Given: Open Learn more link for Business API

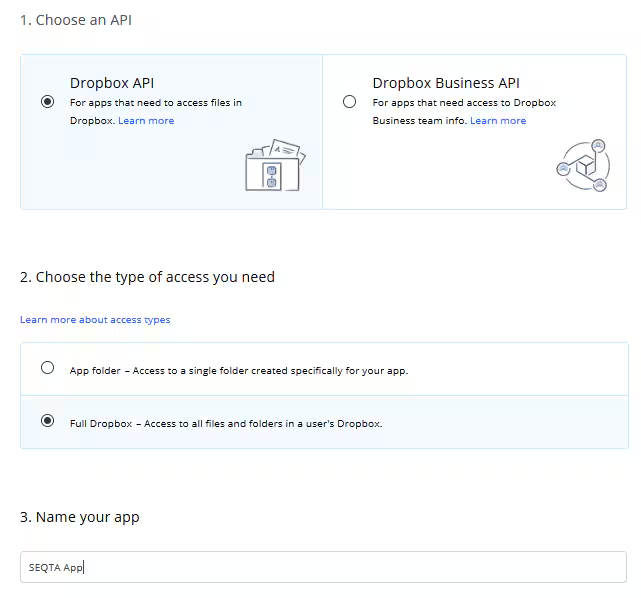Looking at the screenshot, I should point(498,121).
